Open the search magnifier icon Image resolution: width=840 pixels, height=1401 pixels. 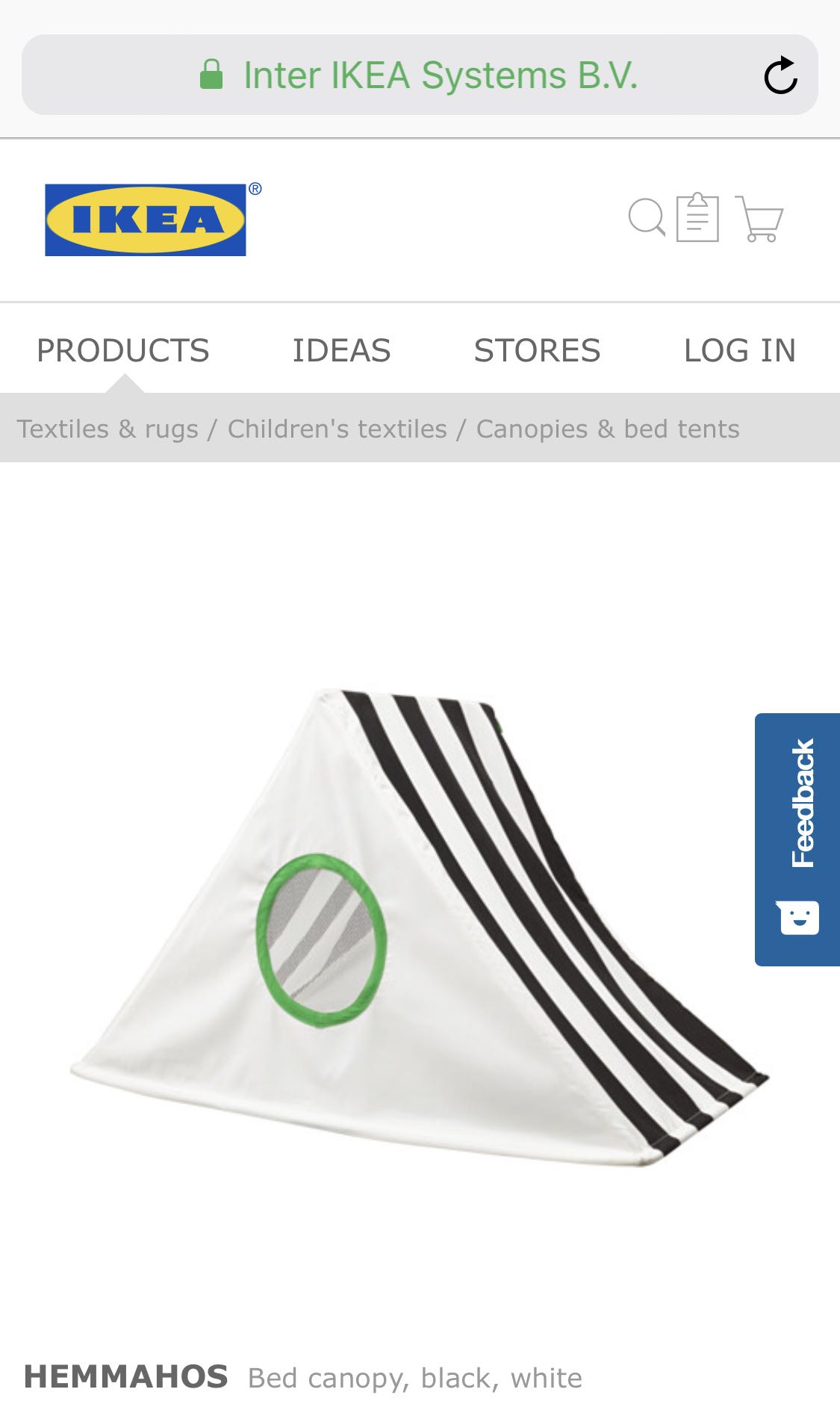[647, 217]
